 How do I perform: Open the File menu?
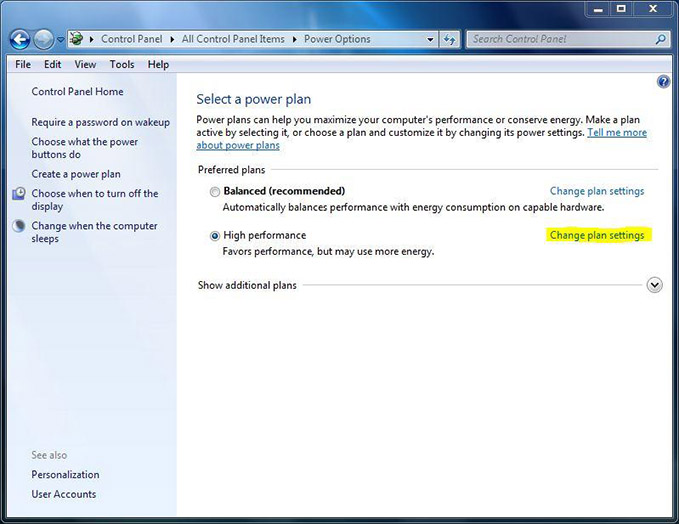coord(23,65)
